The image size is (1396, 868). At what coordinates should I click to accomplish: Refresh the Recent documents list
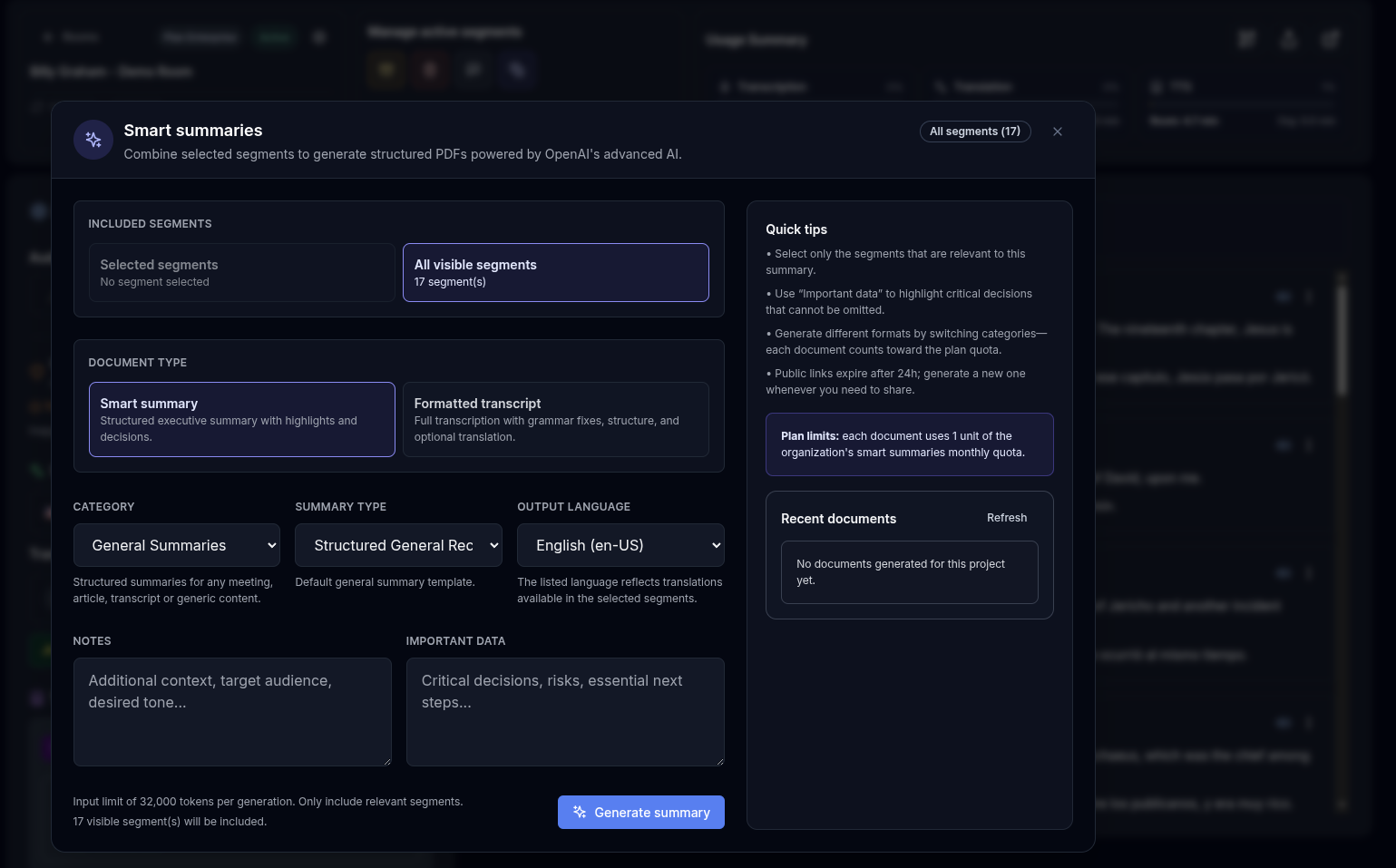(x=1006, y=518)
